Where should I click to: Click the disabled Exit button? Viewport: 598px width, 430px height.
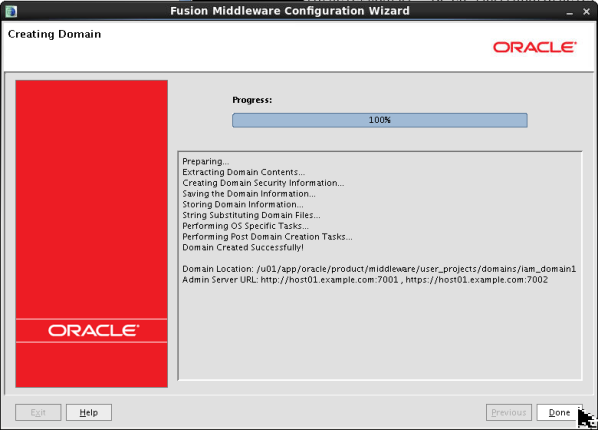[38, 412]
